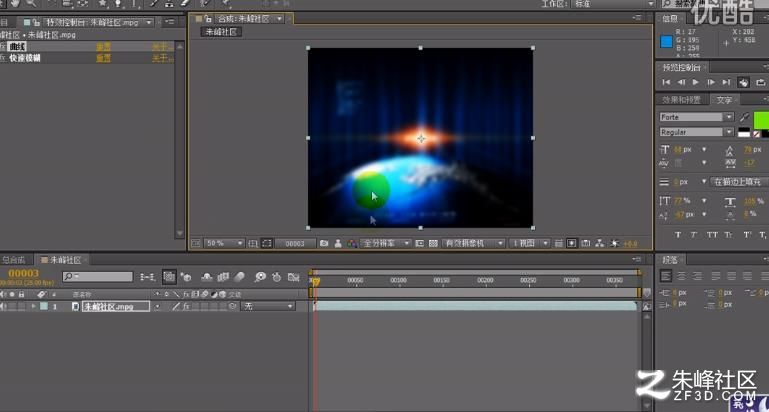Image resolution: width=769 pixels, height=412 pixels.
Task: Open the 无 parent dropdown for layer 1
Action: (269, 306)
